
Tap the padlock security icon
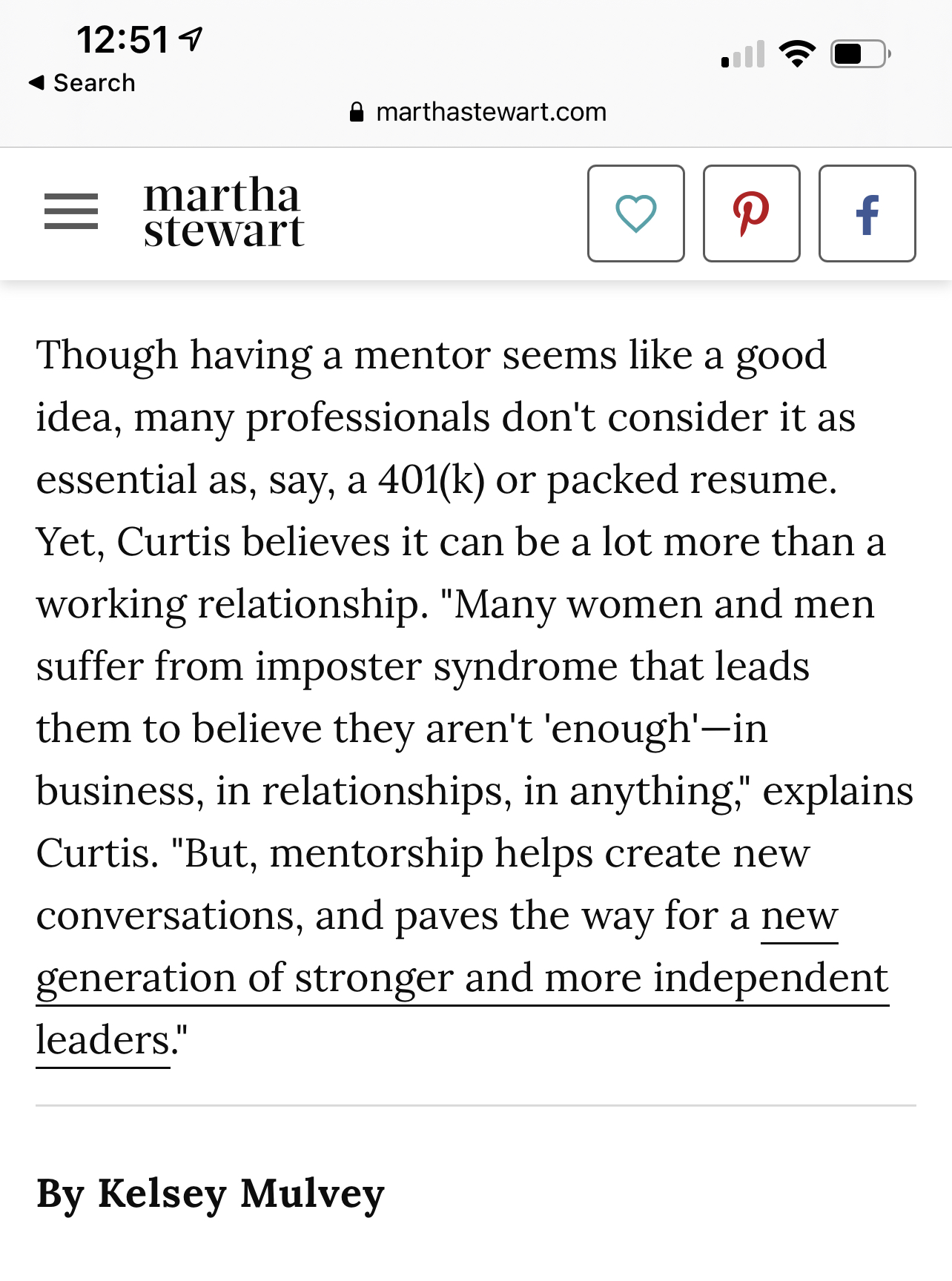357,112
